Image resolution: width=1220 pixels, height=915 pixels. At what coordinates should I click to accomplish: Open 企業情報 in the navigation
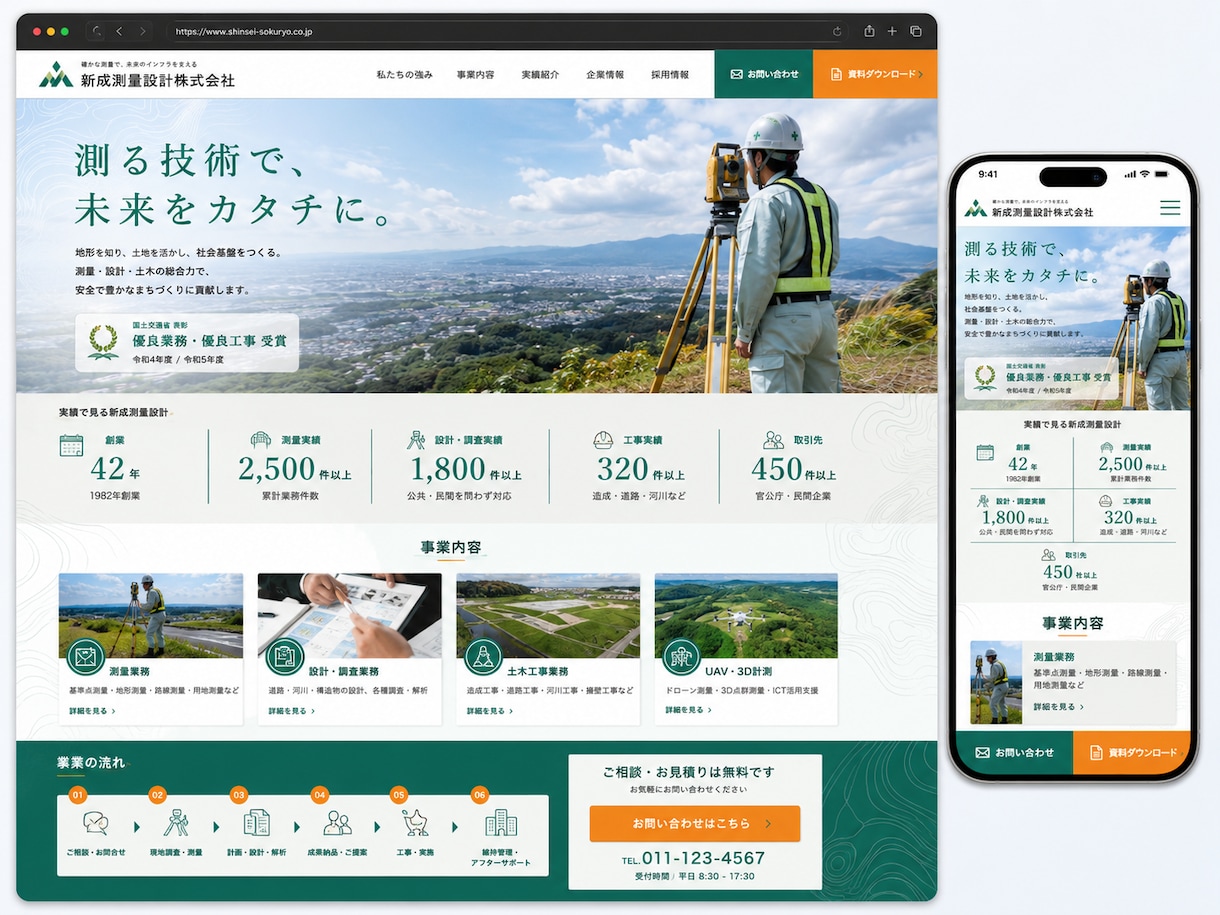coord(605,75)
